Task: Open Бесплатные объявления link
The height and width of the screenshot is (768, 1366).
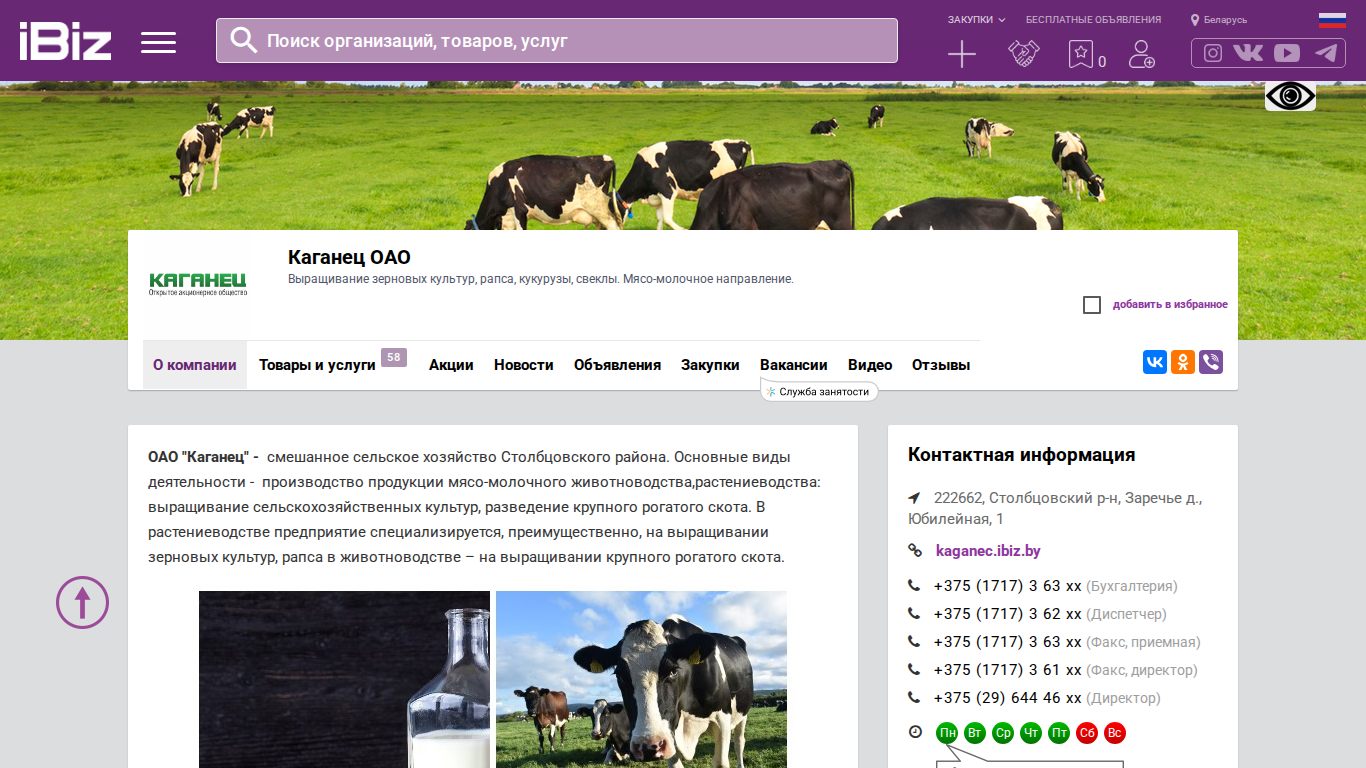Action: click(1093, 20)
